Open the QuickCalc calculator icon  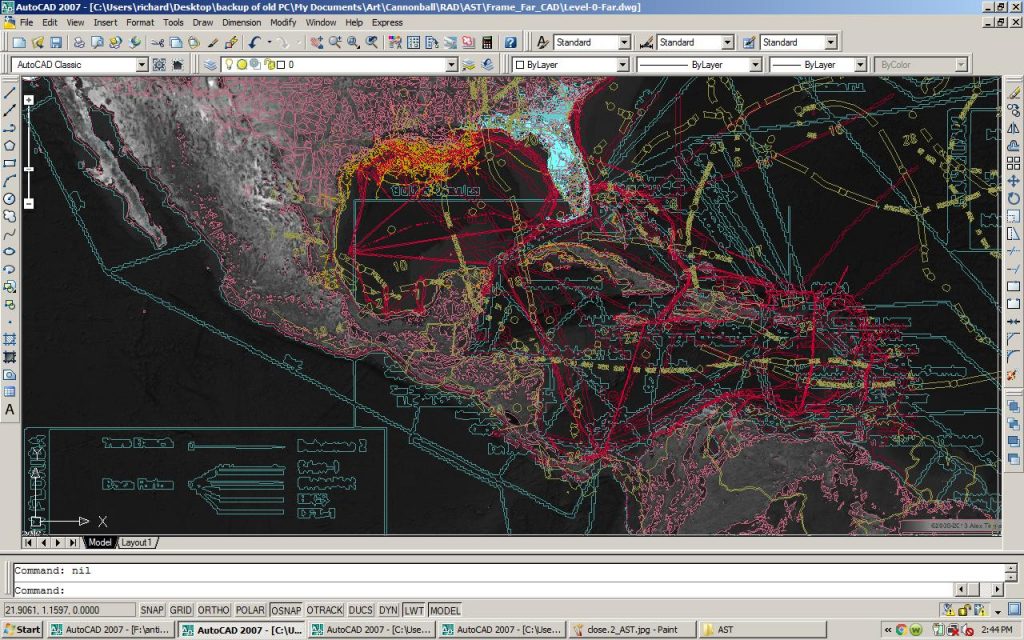click(487, 43)
